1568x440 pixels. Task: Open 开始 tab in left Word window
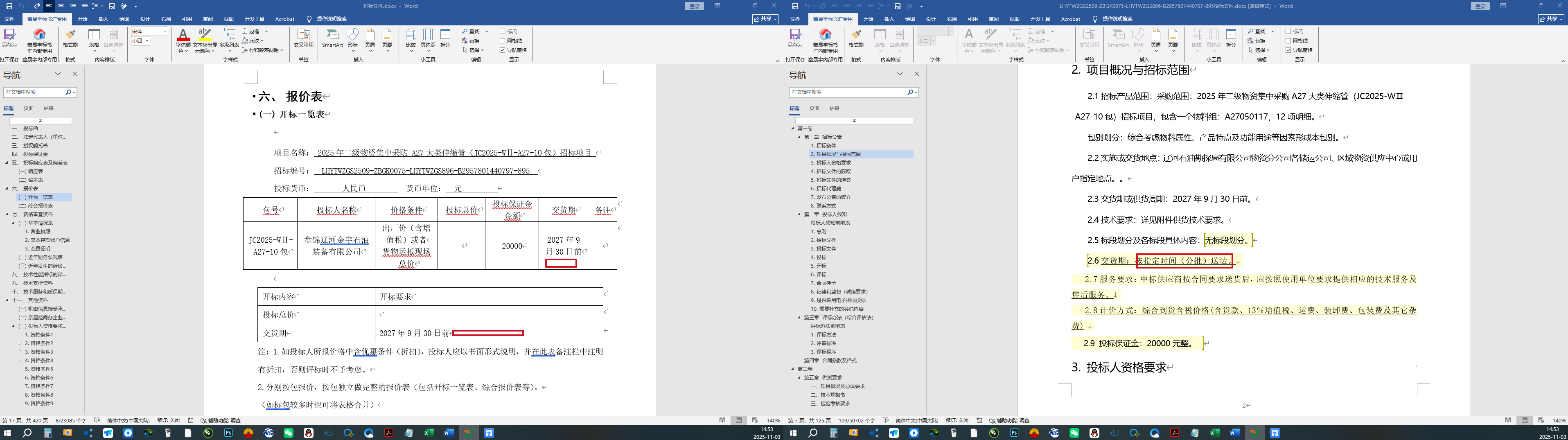82,19
